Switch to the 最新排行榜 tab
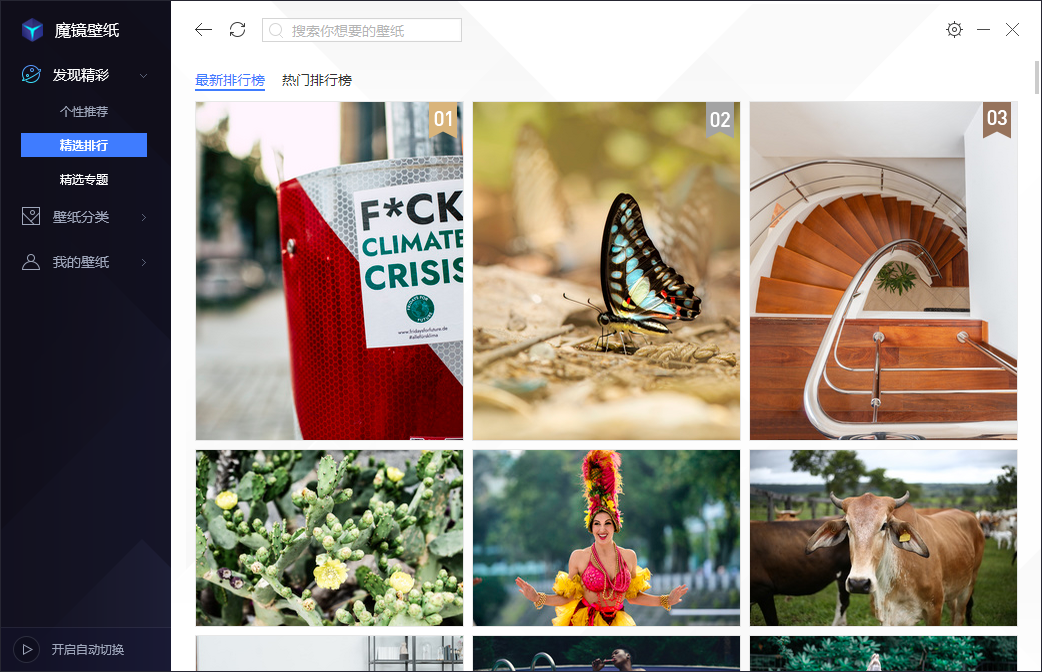Screen dimensions: 1042x672 [x=230, y=80]
